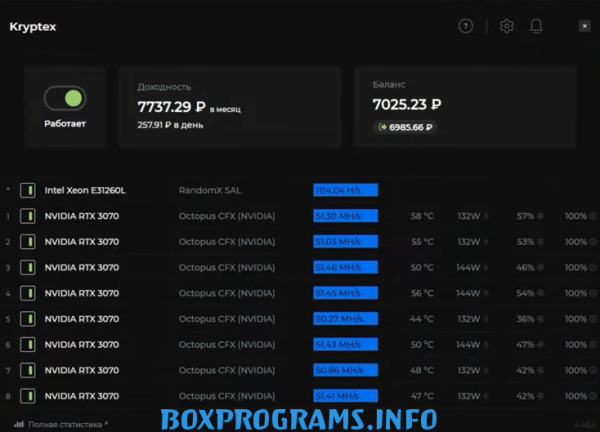600x432 pixels.
Task: Toggle device switch for RTX 3070 row 5
Action: tap(28, 319)
